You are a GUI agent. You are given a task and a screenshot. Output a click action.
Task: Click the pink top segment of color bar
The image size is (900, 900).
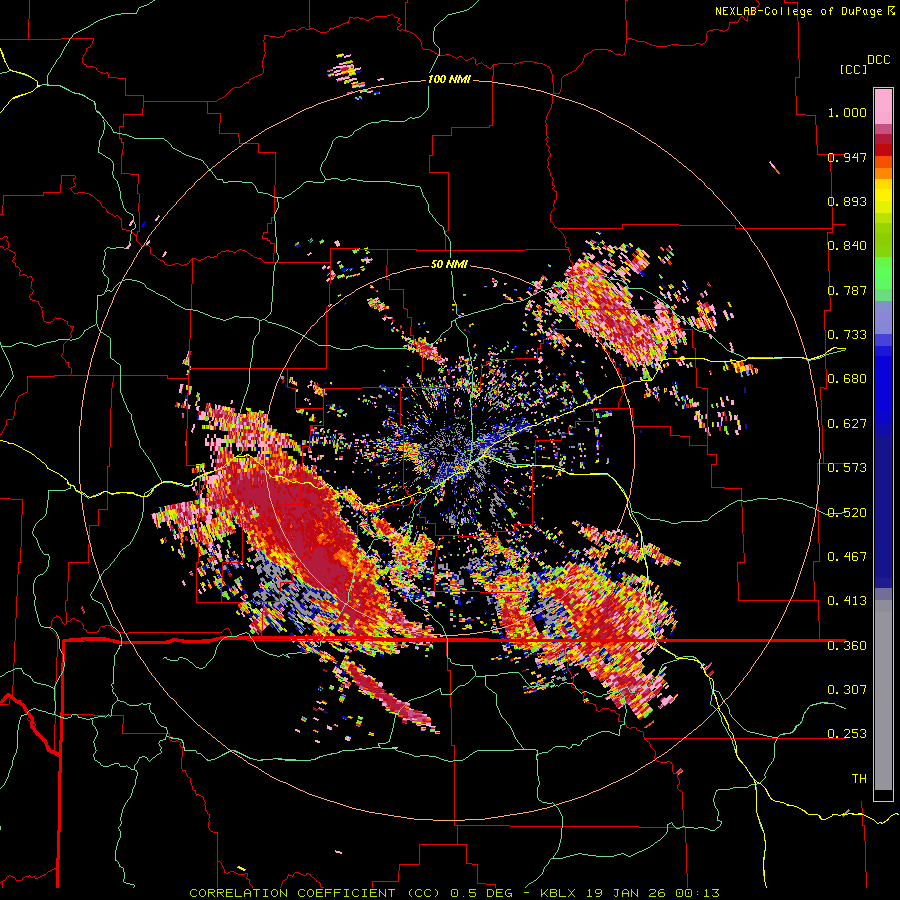coord(883,106)
